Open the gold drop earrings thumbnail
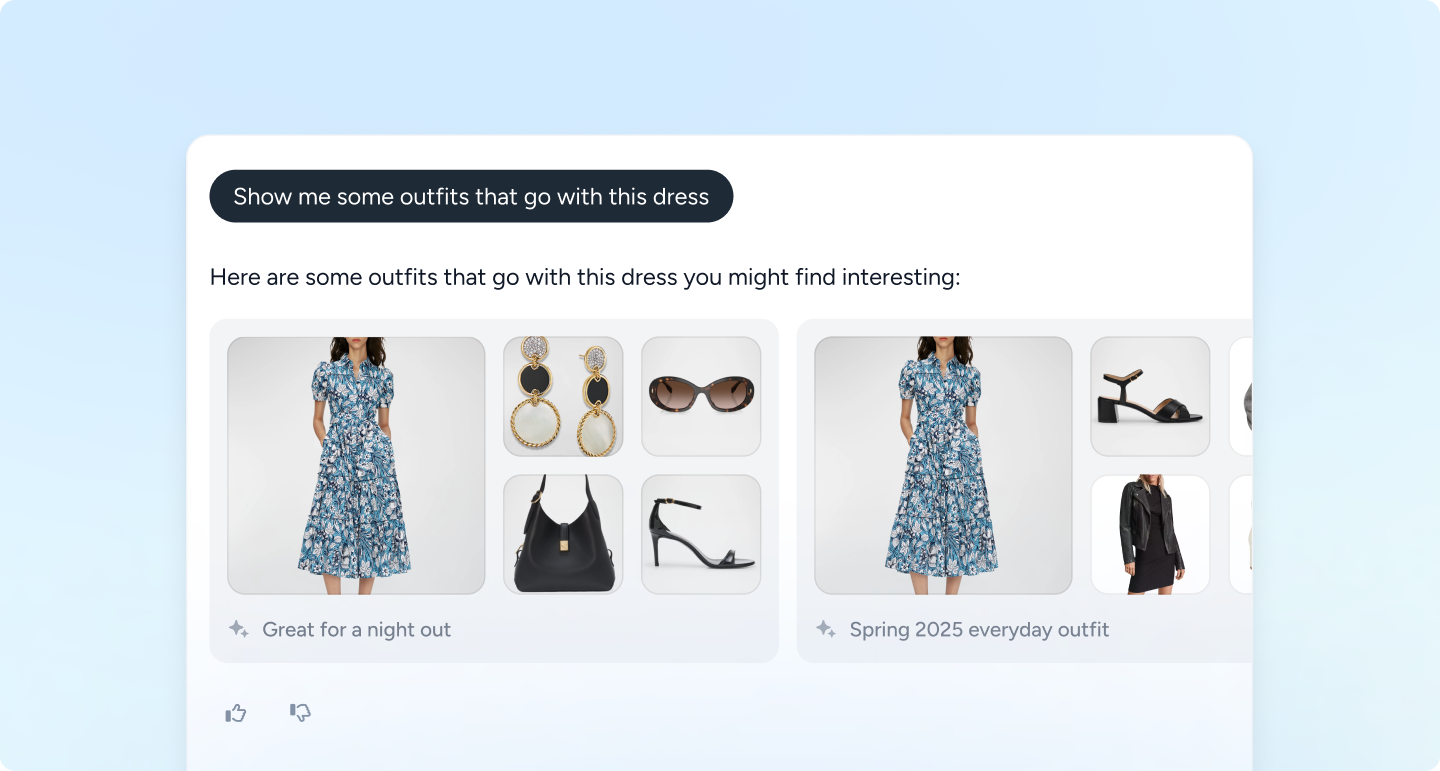 coord(563,396)
